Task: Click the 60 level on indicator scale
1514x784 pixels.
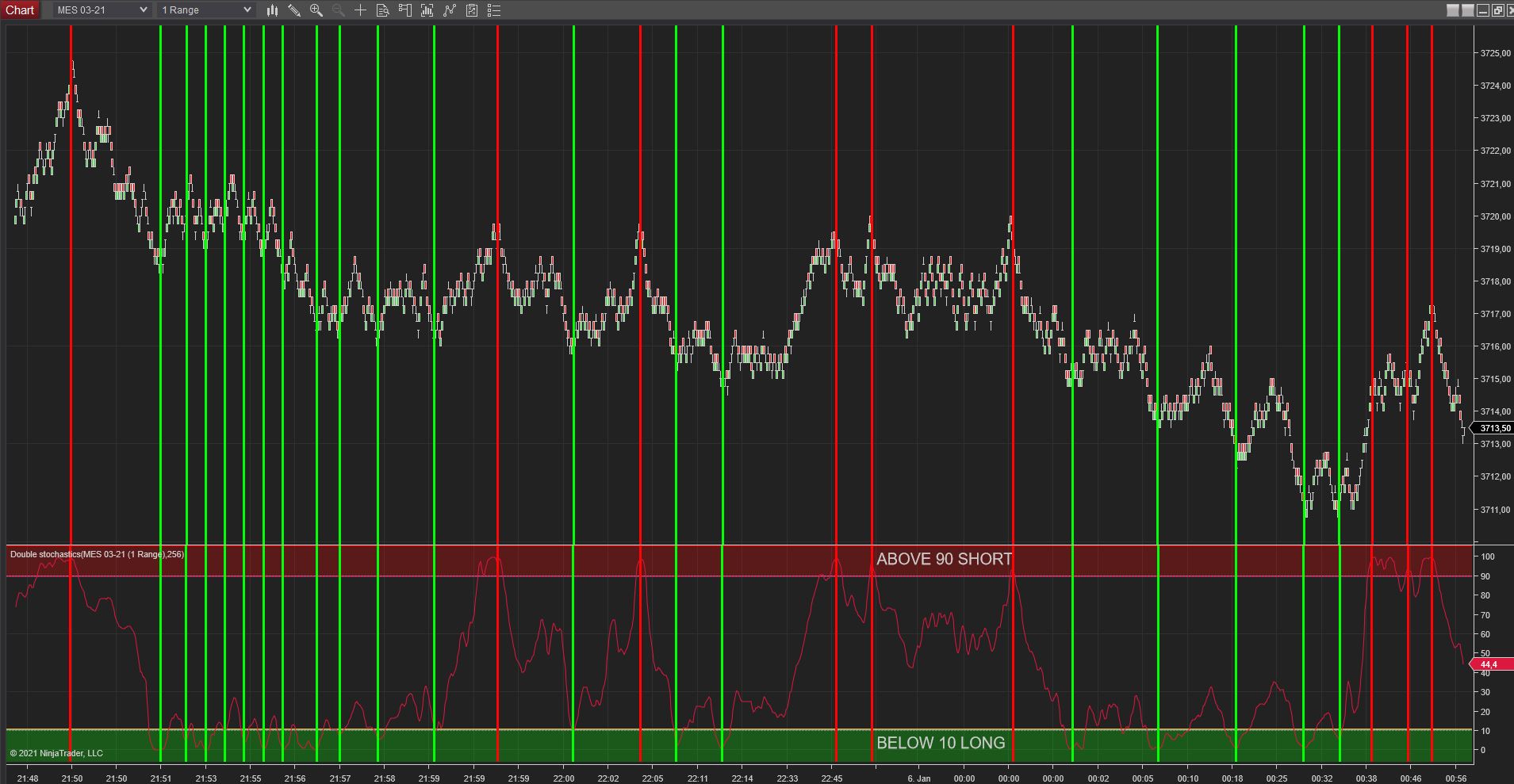Action: pyautogui.click(x=1485, y=634)
